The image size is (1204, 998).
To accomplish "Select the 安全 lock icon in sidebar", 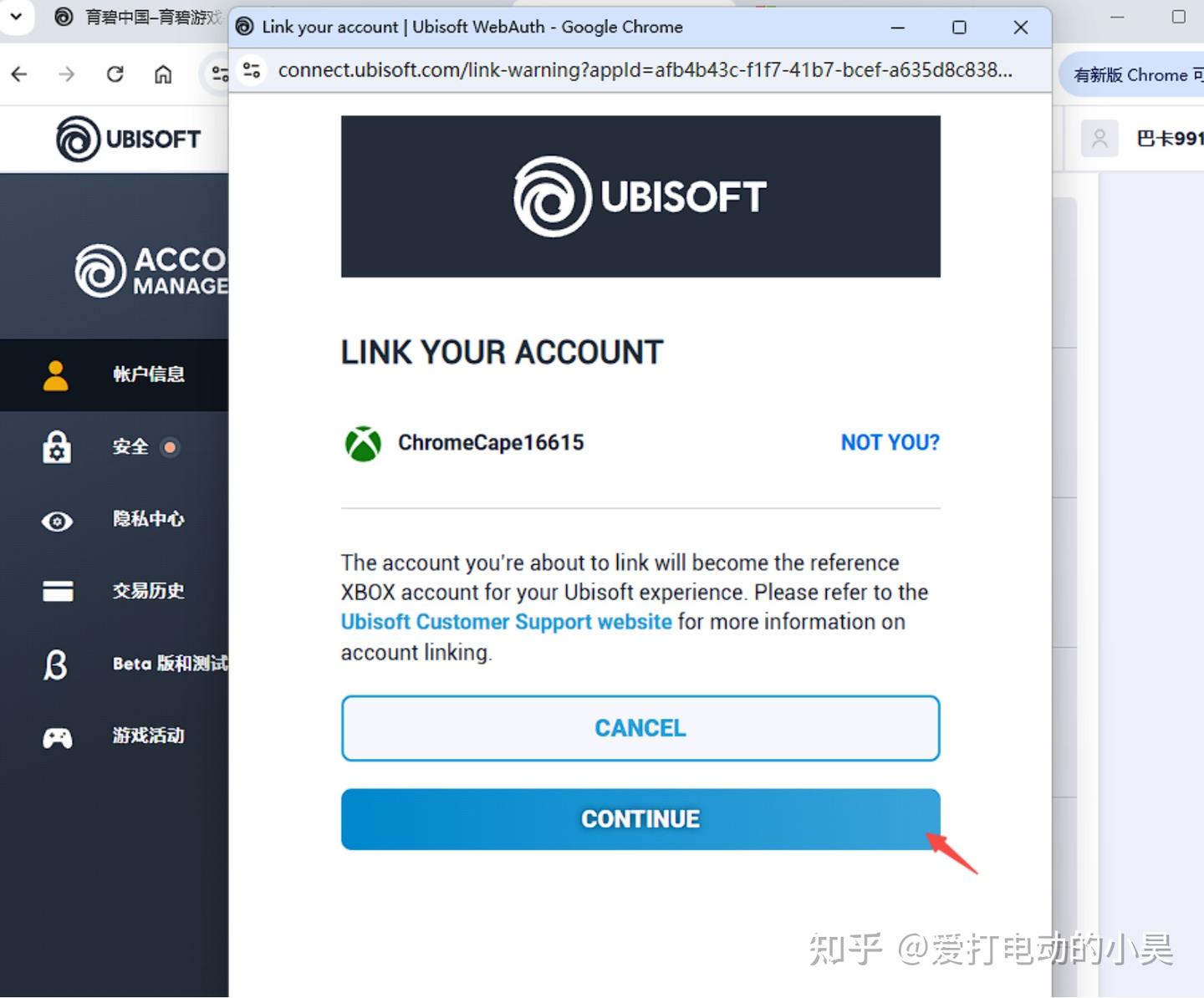I will point(57,447).
